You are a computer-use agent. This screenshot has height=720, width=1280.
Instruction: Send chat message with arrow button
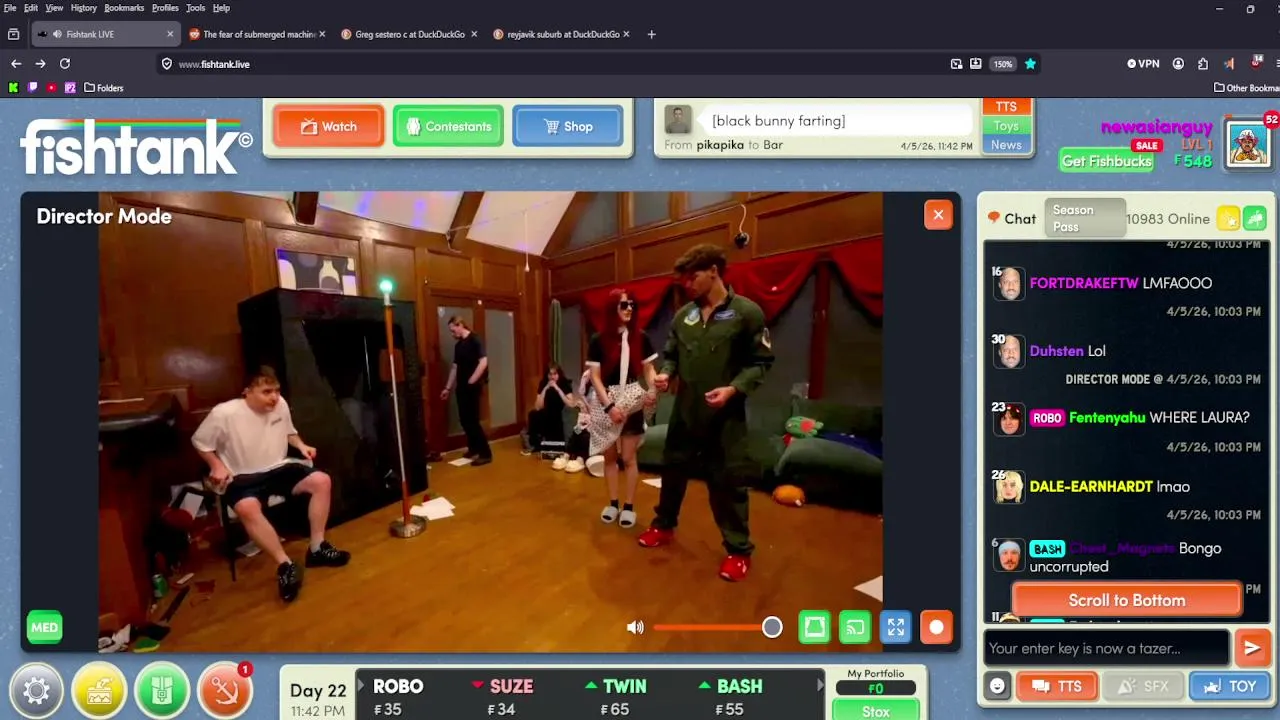tap(1252, 648)
